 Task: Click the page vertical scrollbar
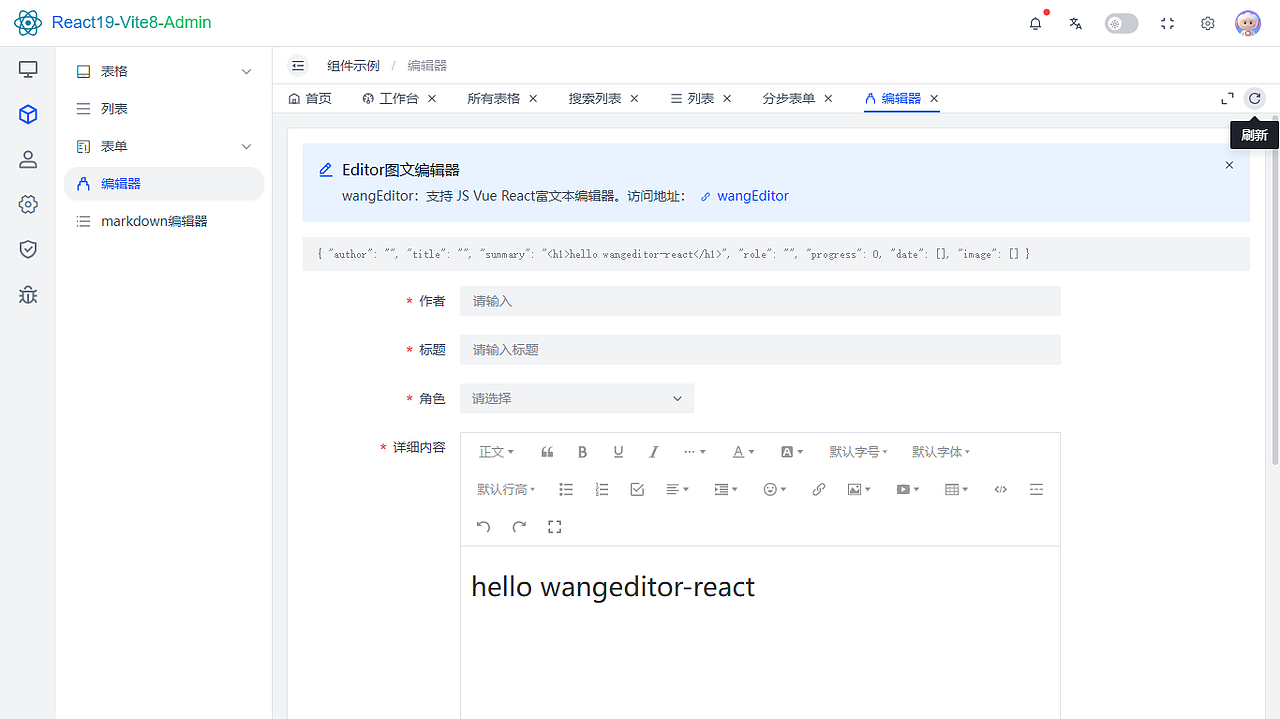click(x=1275, y=290)
